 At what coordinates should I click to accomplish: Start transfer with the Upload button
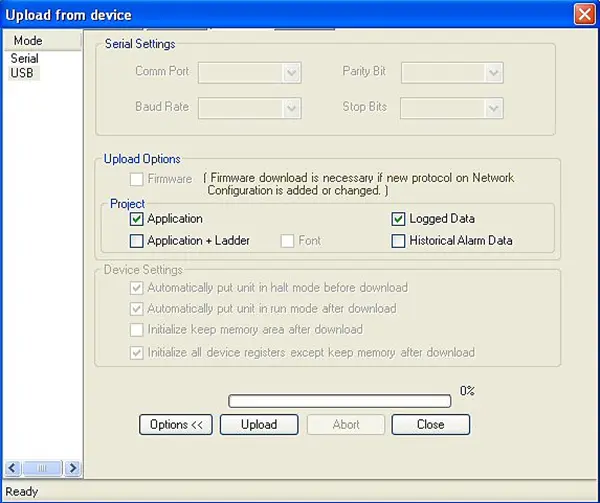pos(259,425)
